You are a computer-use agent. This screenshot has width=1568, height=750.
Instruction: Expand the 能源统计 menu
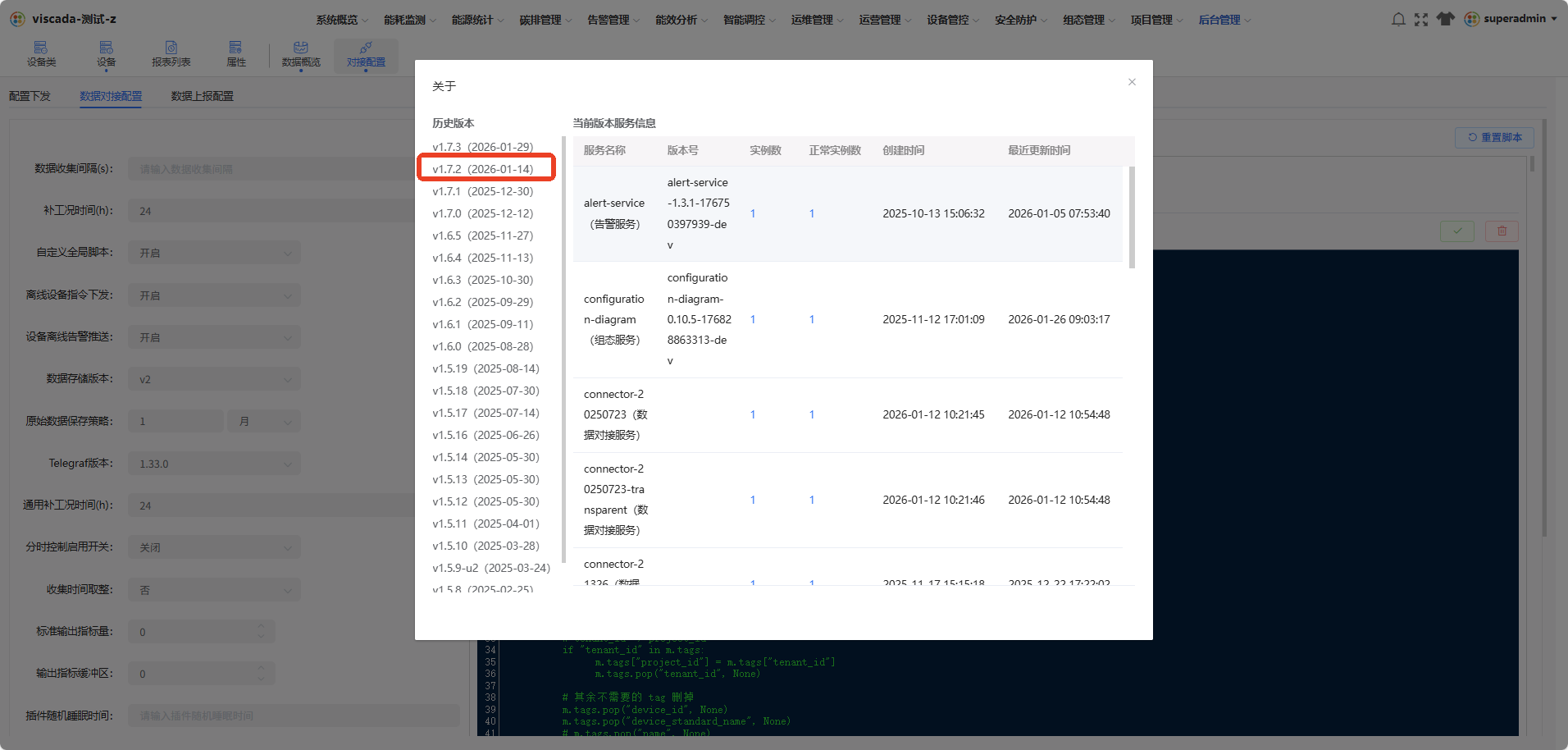tap(478, 20)
